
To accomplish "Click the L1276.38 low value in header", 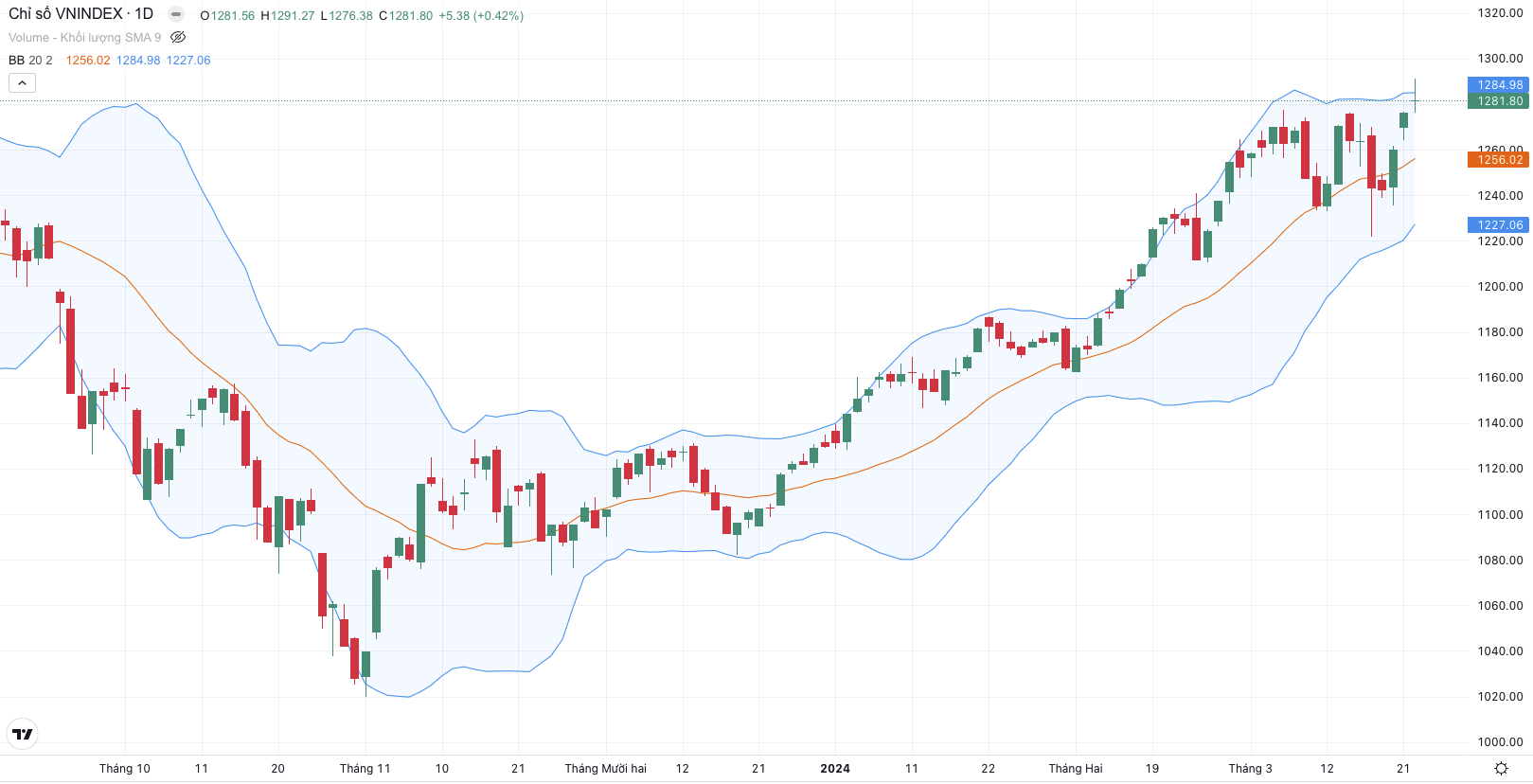I will (347, 15).
